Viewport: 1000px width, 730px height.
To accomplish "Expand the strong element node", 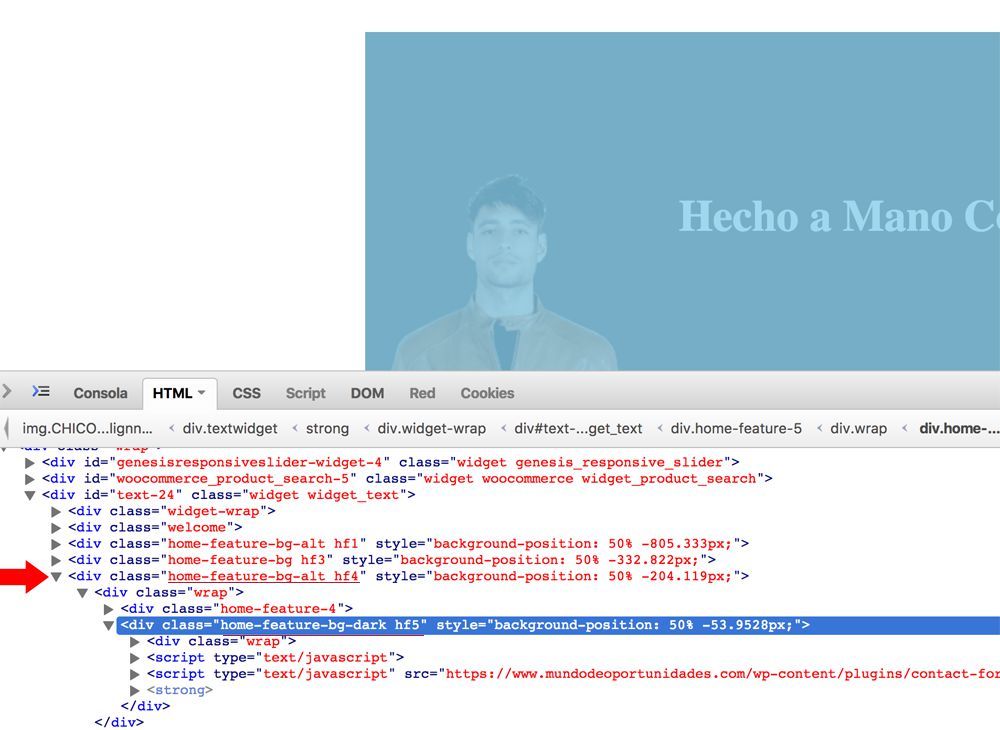I will pos(134,690).
